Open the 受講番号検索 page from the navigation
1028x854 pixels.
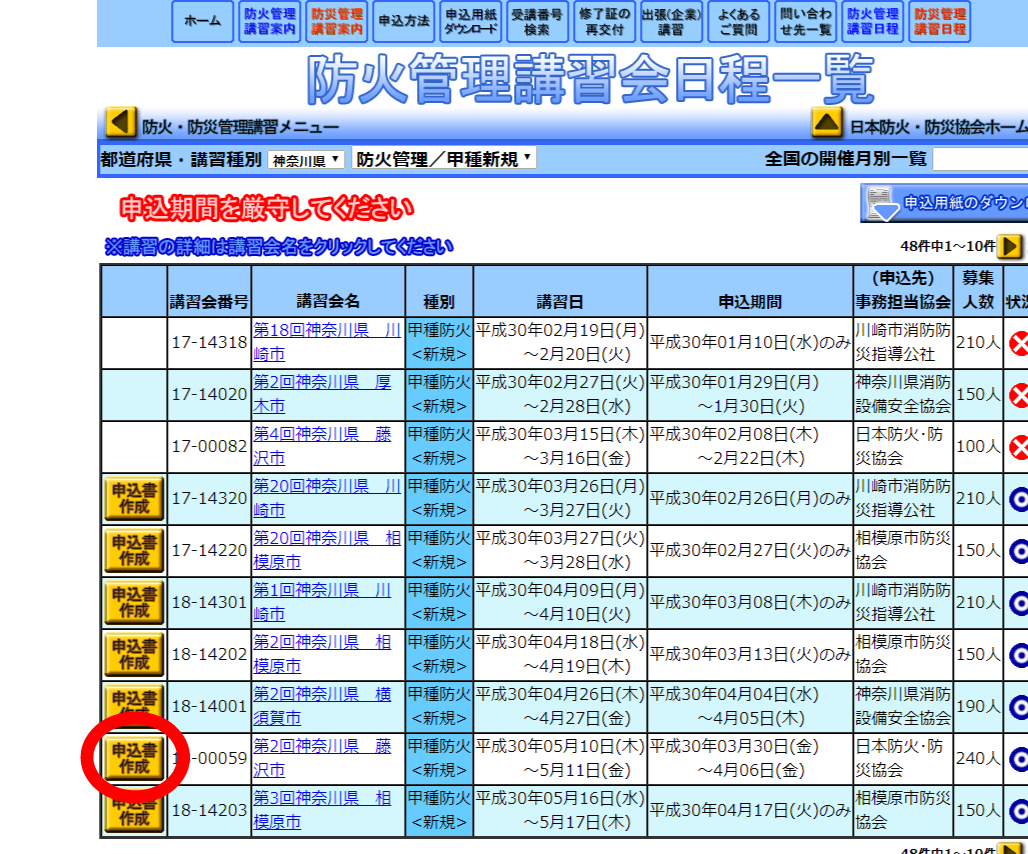point(537,22)
